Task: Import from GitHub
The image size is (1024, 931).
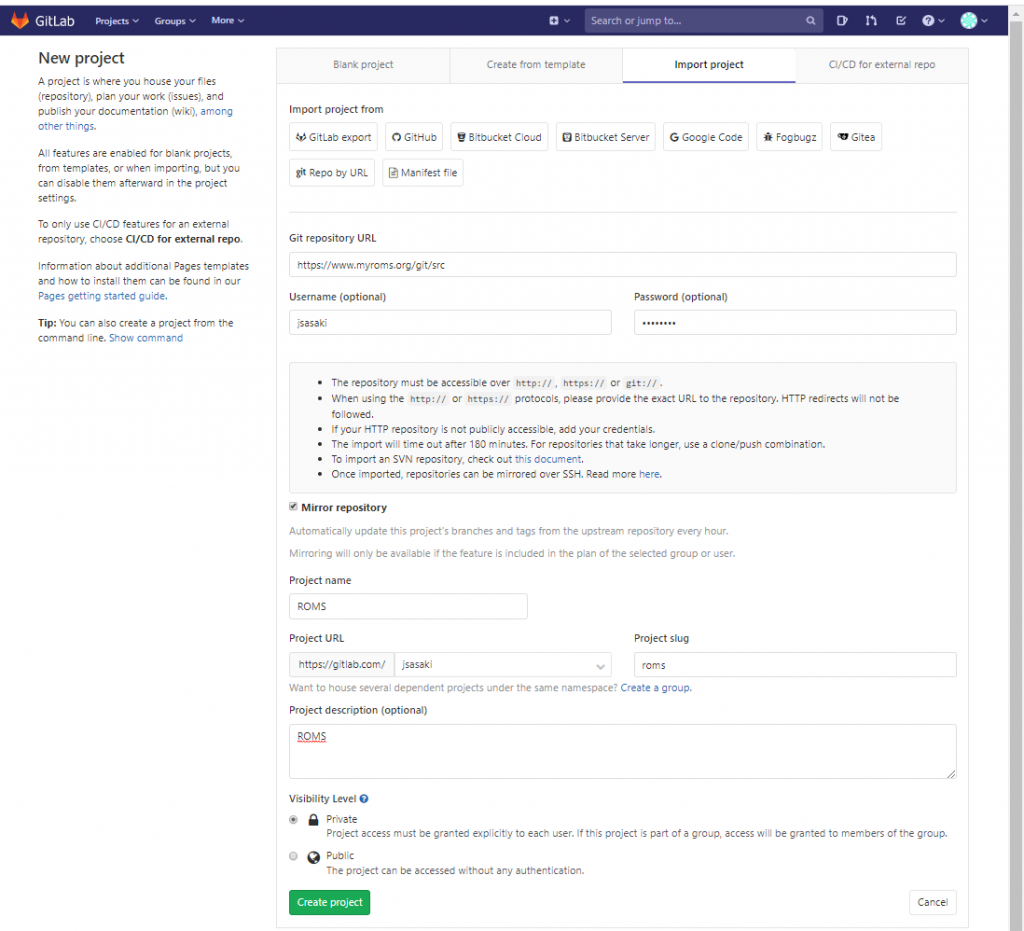Action: click(x=414, y=137)
